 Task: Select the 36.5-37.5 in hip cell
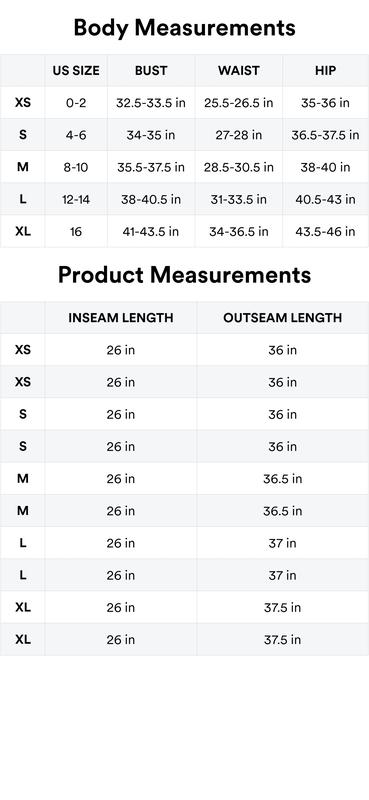click(x=326, y=135)
